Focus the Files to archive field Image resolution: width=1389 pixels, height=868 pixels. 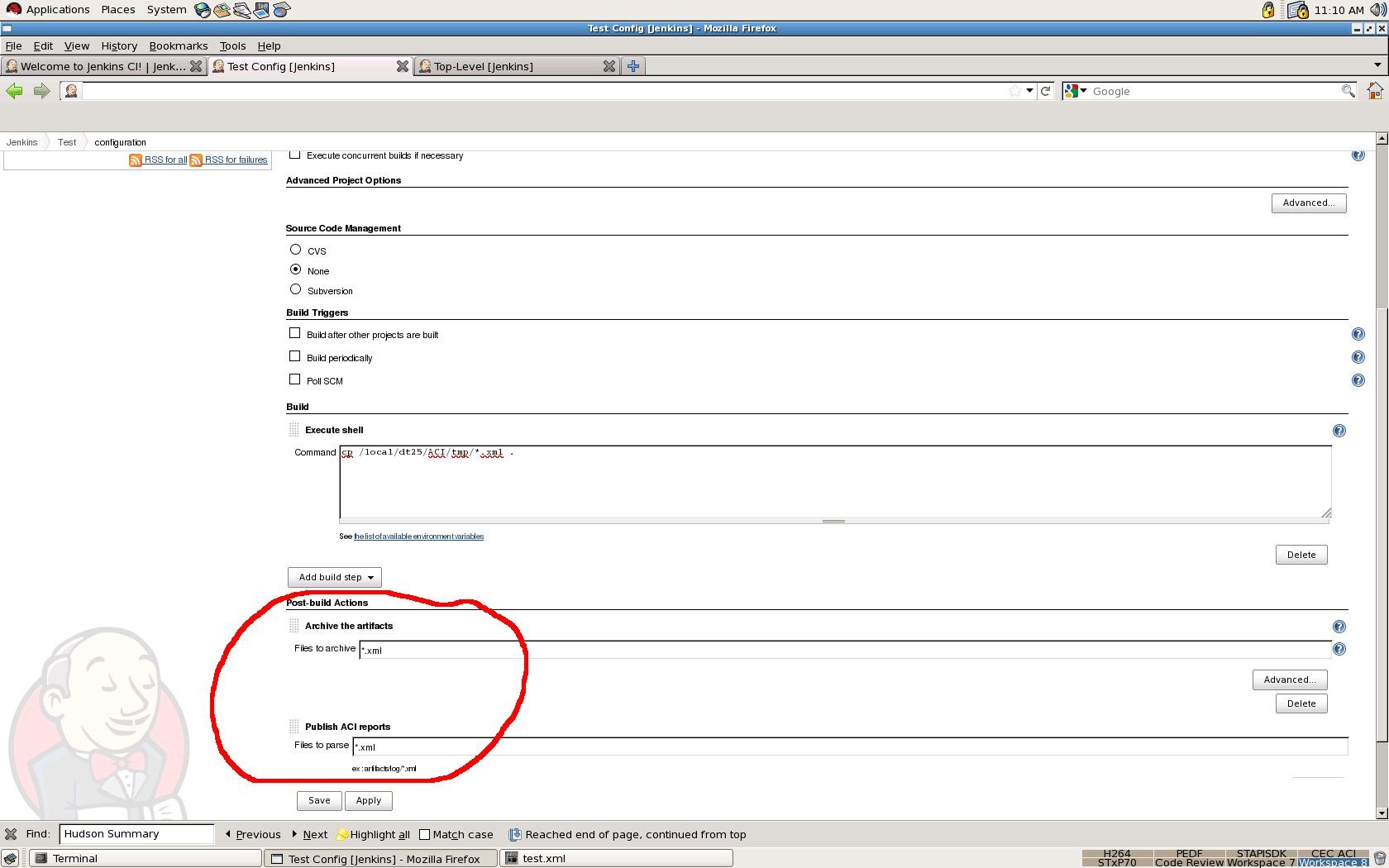pos(845,650)
